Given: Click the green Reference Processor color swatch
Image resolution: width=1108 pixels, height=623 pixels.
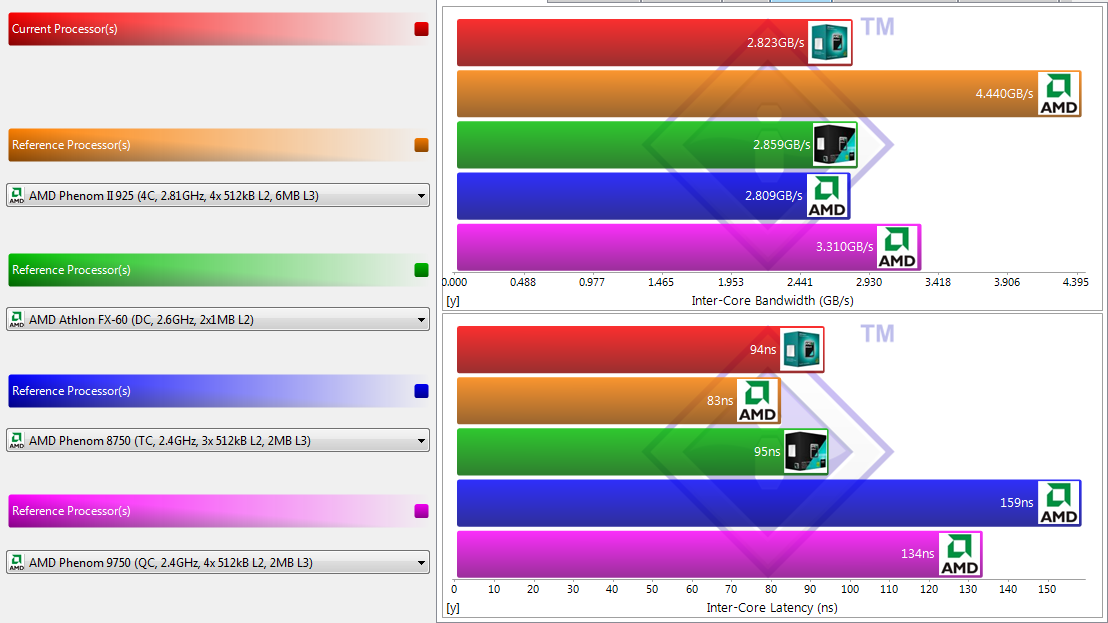Looking at the screenshot, I should click(x=421, y=270).
